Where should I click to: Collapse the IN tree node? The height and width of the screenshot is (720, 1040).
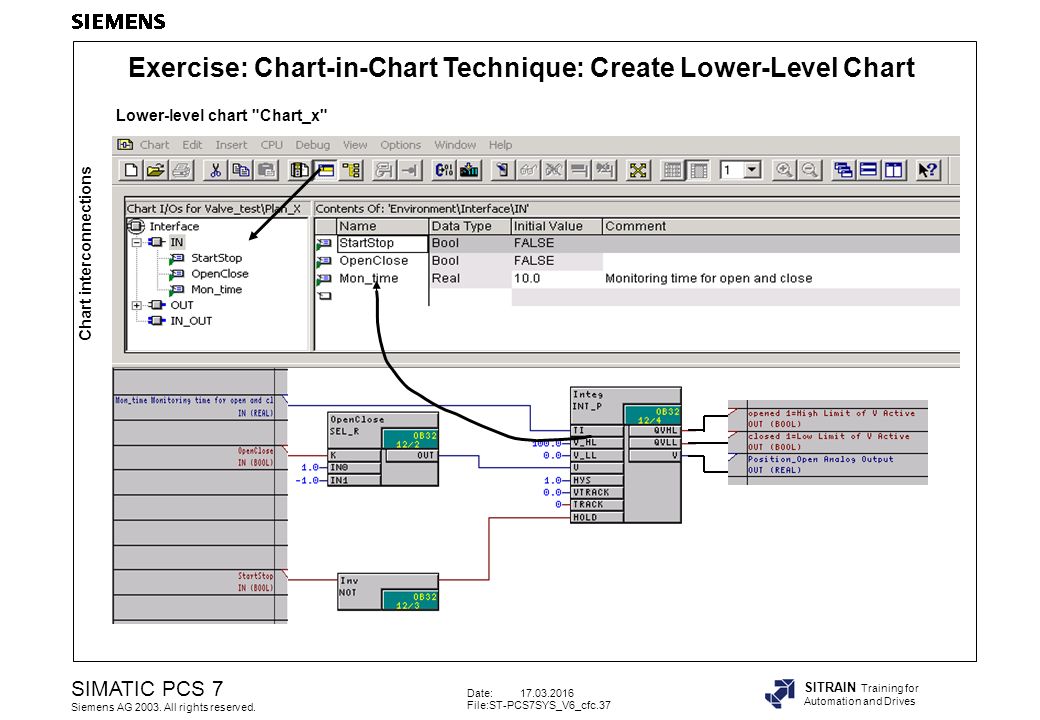point(137,243)
